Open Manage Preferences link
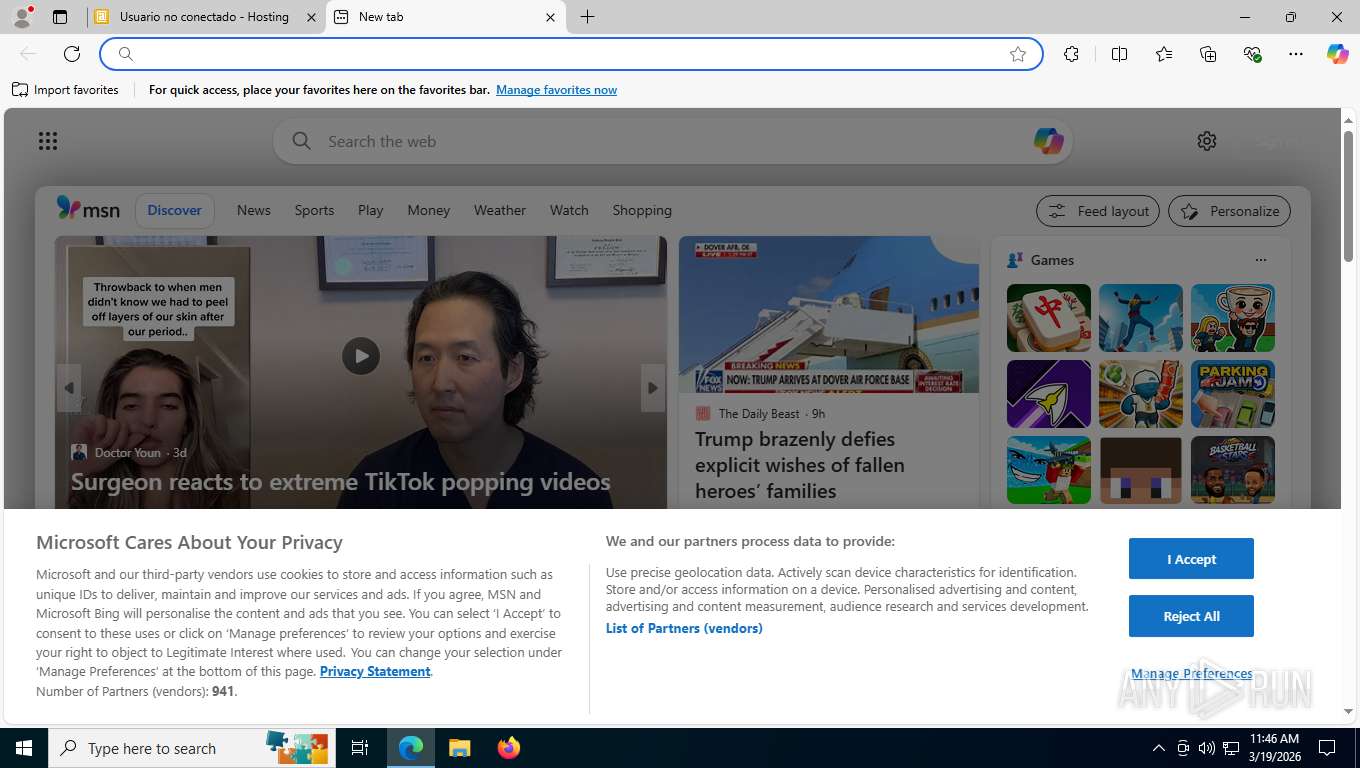The height and width of the screenshot is (768, 1360). coord(1191,674)
